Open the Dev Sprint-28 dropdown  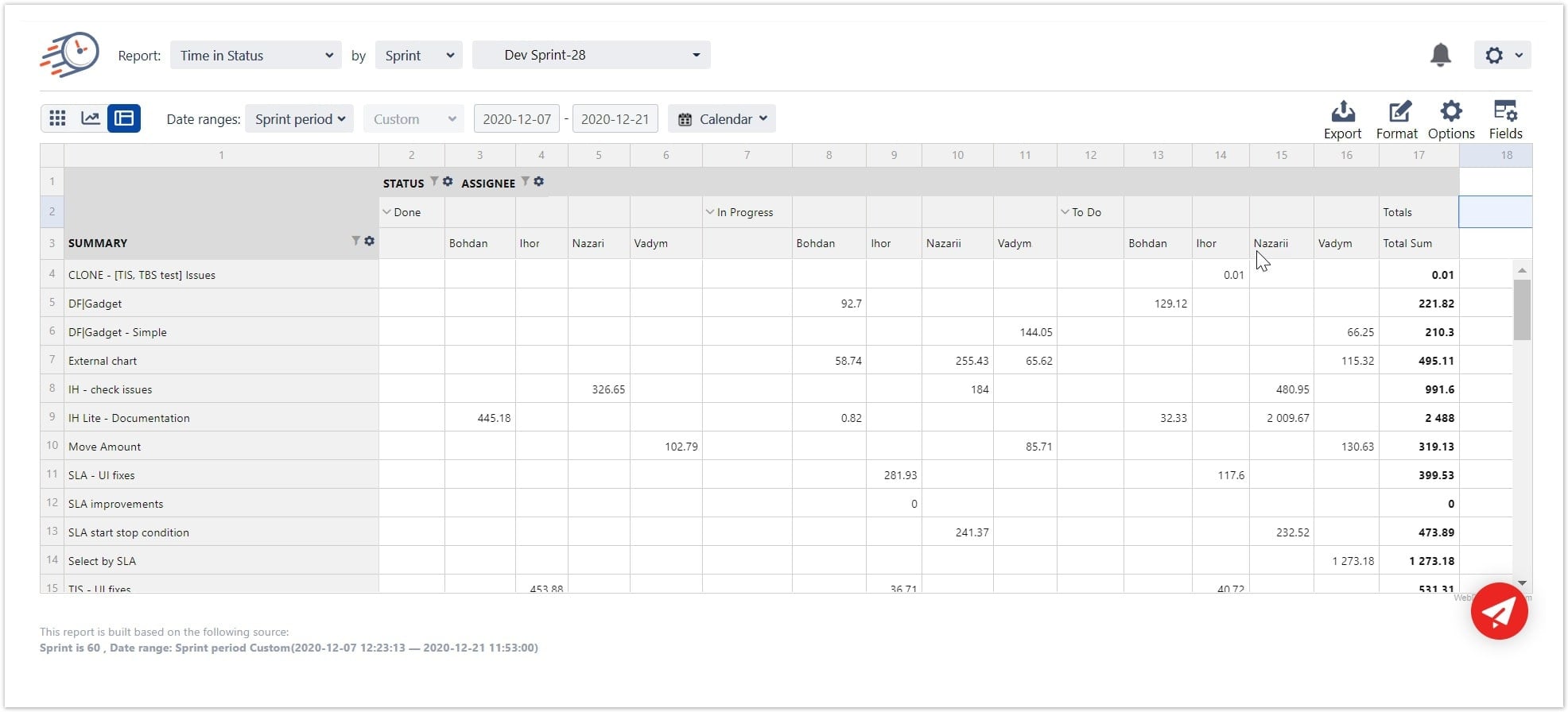coord(592,55)
